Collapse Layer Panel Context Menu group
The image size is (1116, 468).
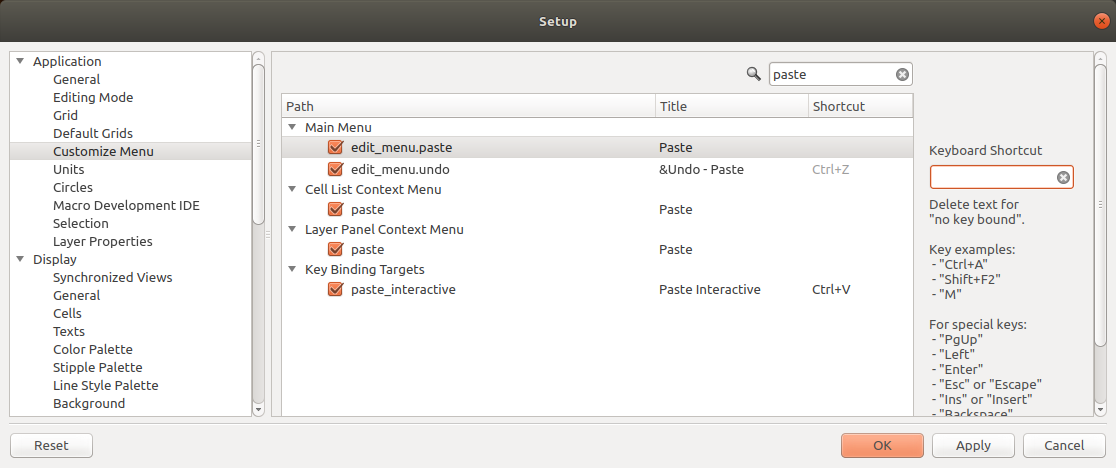[292, 230]
